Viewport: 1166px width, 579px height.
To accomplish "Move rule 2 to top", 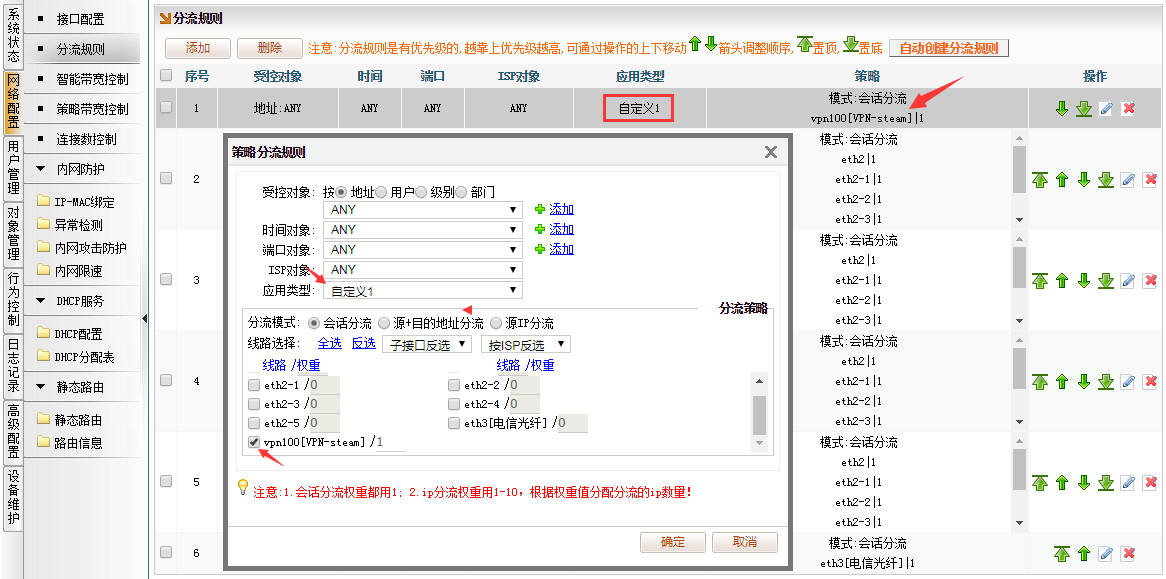I will tap(1040, 179).
